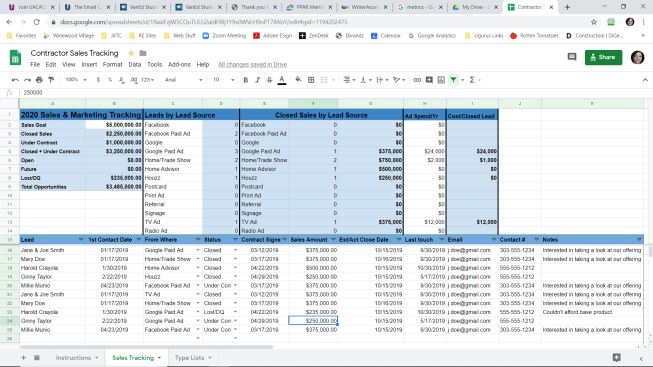Open the fill color picker

(x=298, y=80)
